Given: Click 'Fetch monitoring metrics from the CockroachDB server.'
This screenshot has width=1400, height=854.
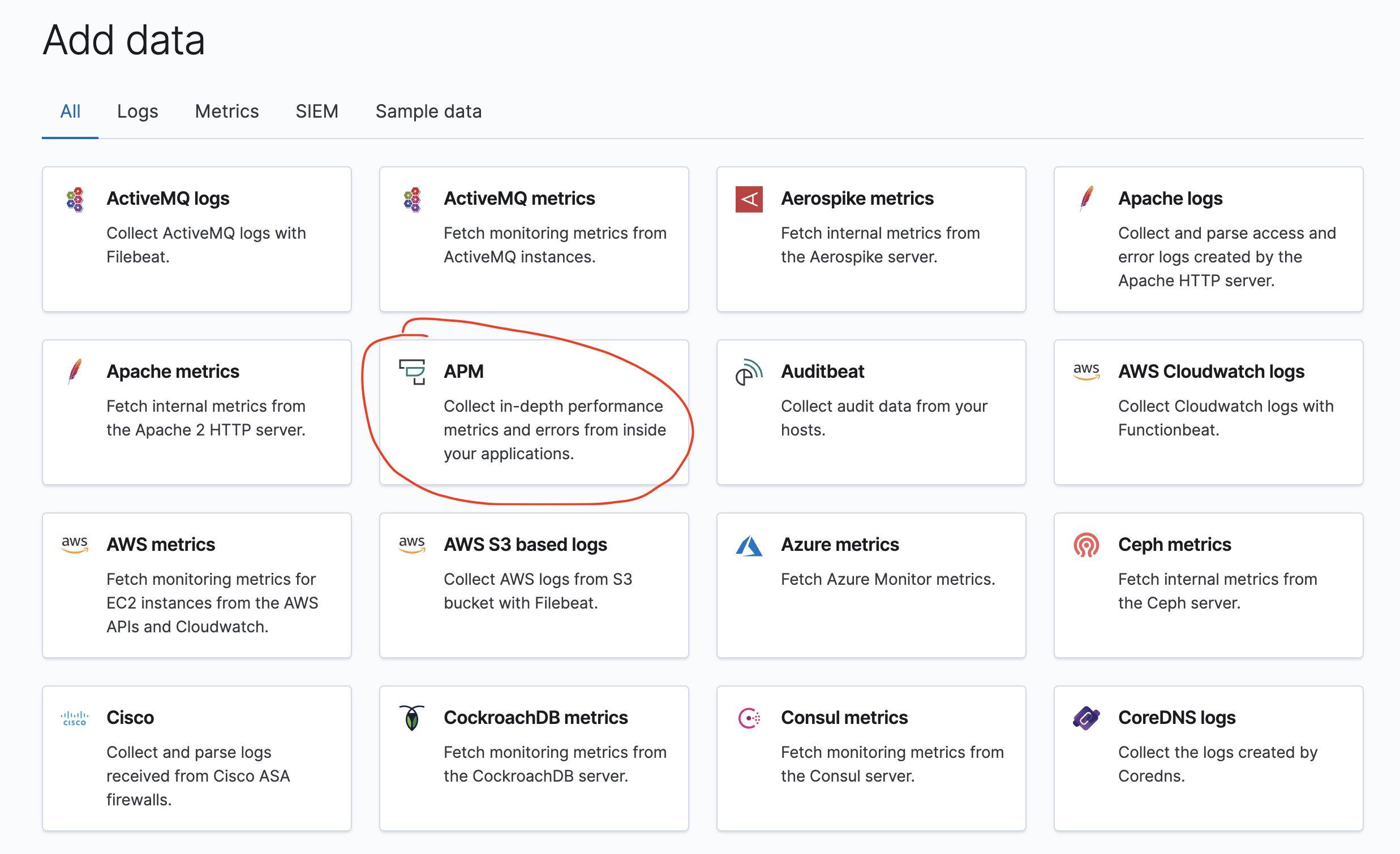Looking at the screenshot, I should tap(555, 764).
